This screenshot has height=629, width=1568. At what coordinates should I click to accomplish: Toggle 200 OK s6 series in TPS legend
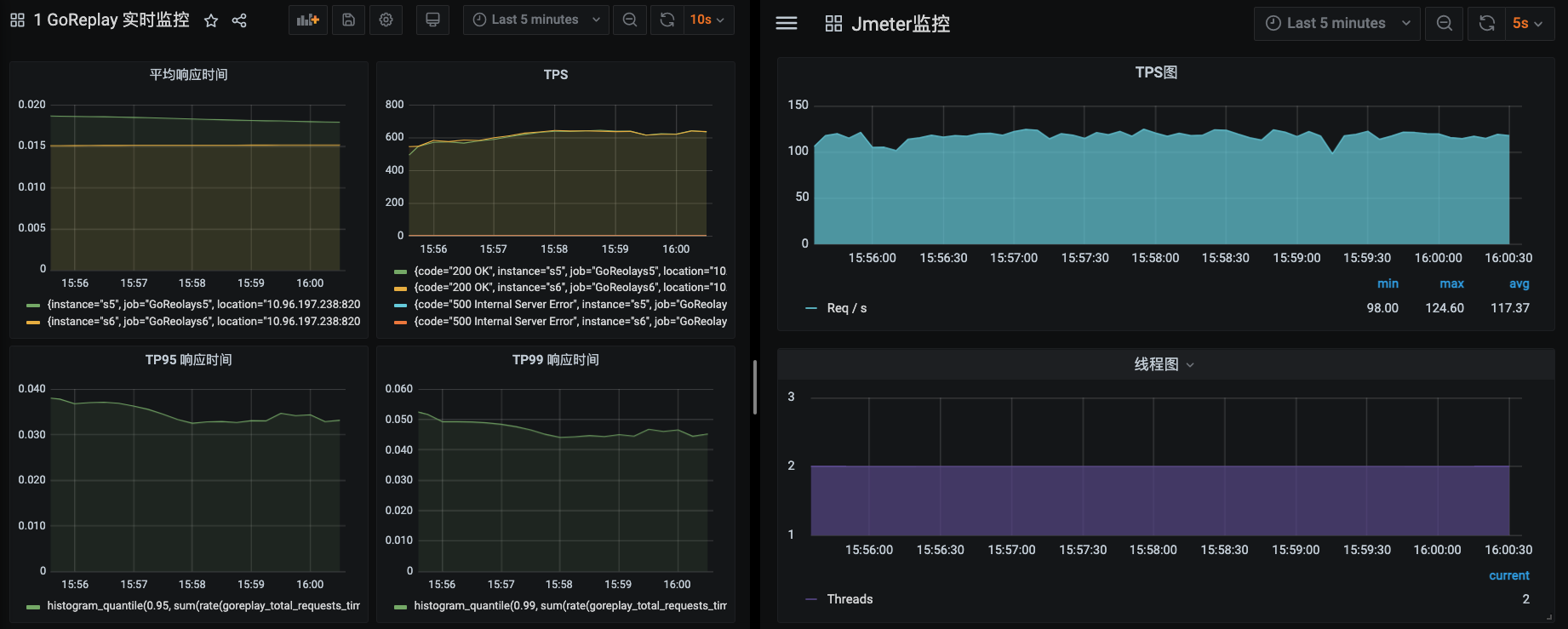[x=570, y=288]
